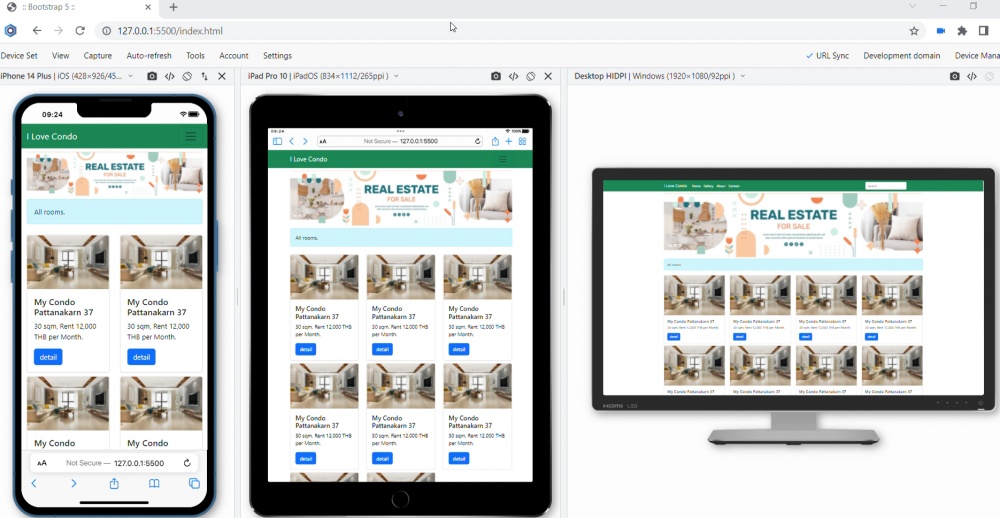Open the Tools menu
The width and height of the screenshot is (1000, 518).
point(195,56)
